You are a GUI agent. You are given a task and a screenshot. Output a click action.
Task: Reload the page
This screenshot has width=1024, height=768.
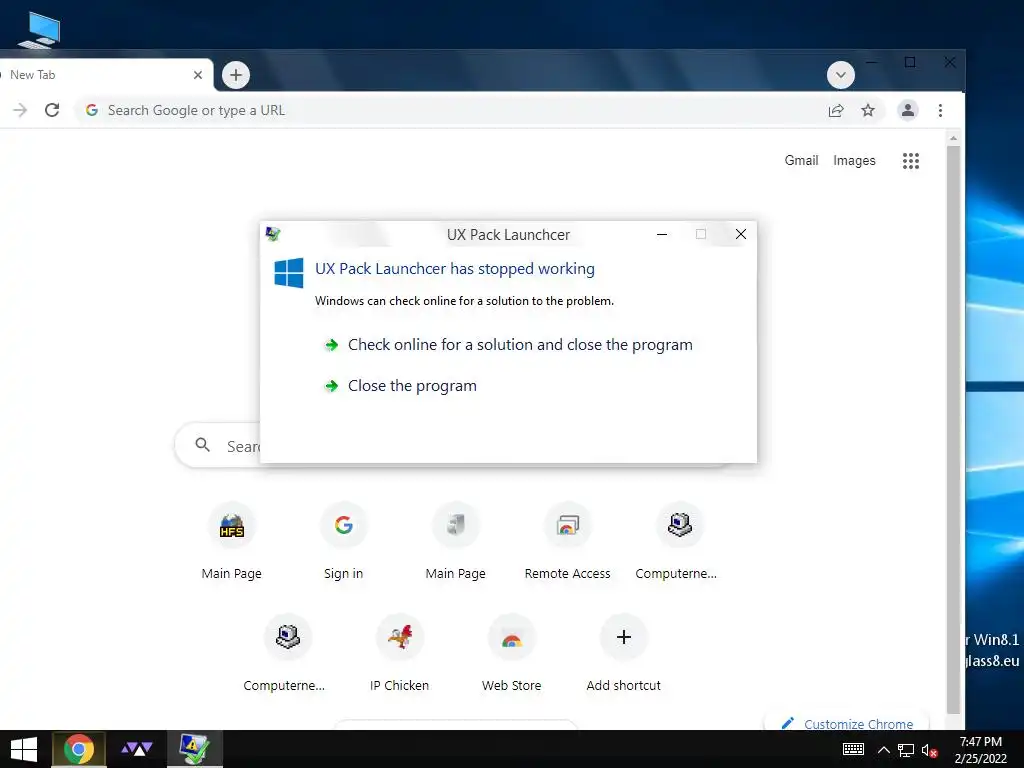[52, 110]
